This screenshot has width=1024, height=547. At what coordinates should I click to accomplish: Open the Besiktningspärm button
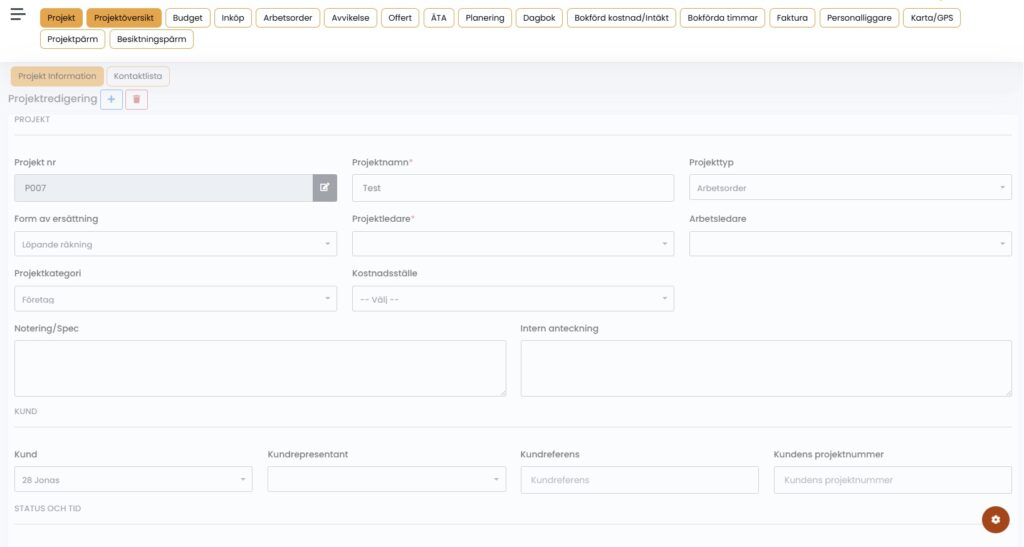[x=151, y=40]
